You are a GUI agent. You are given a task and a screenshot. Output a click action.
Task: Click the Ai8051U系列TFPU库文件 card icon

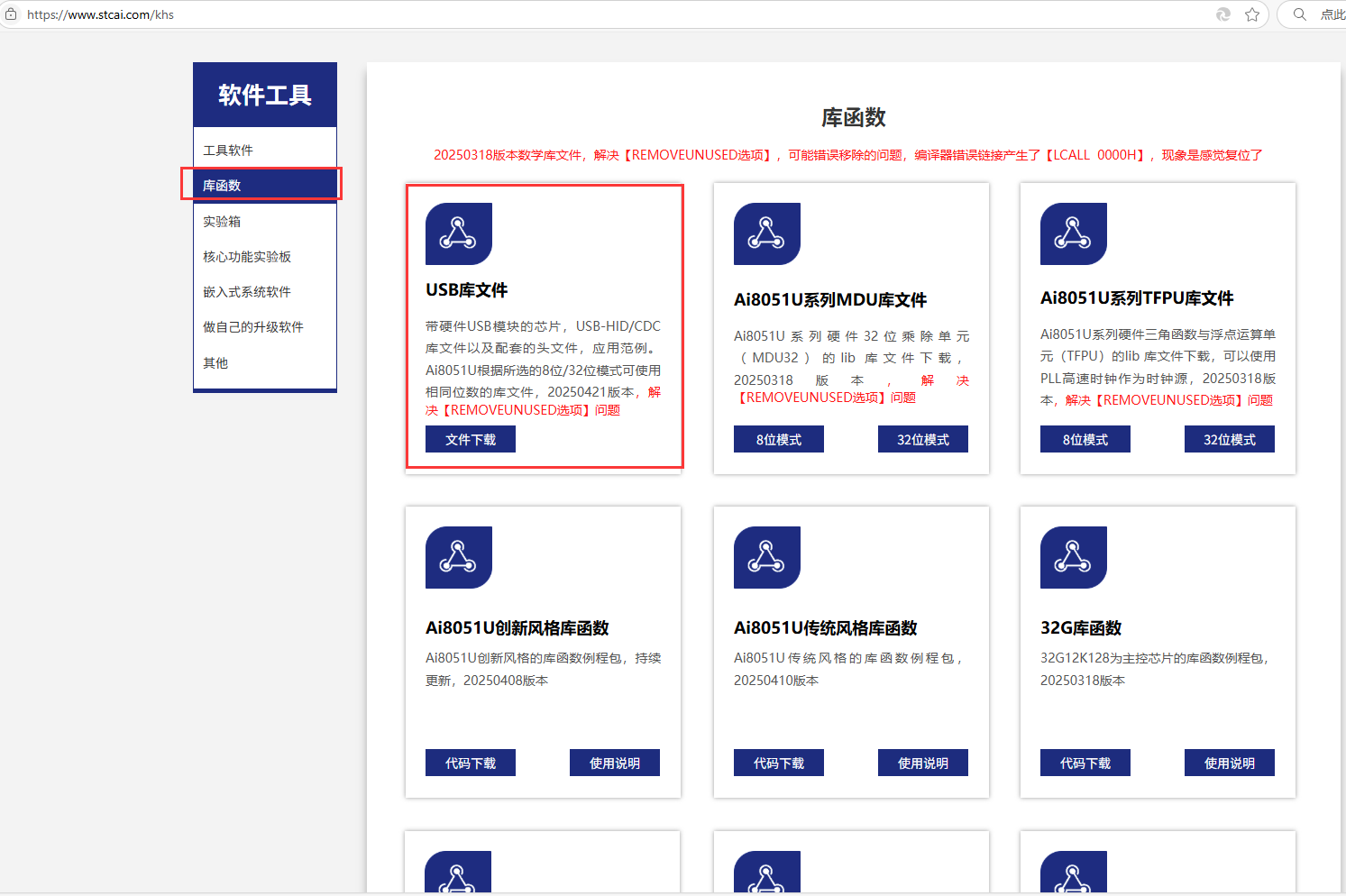1074,233
